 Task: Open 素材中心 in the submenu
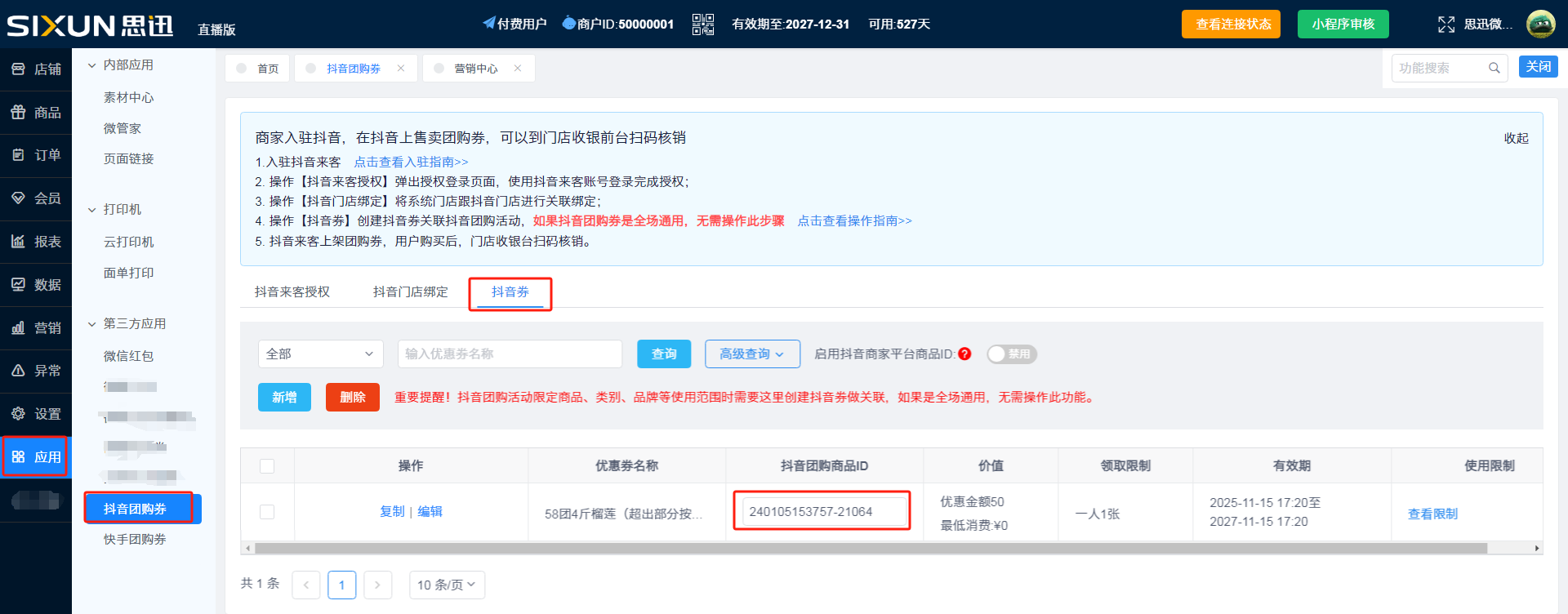point(129,98)
